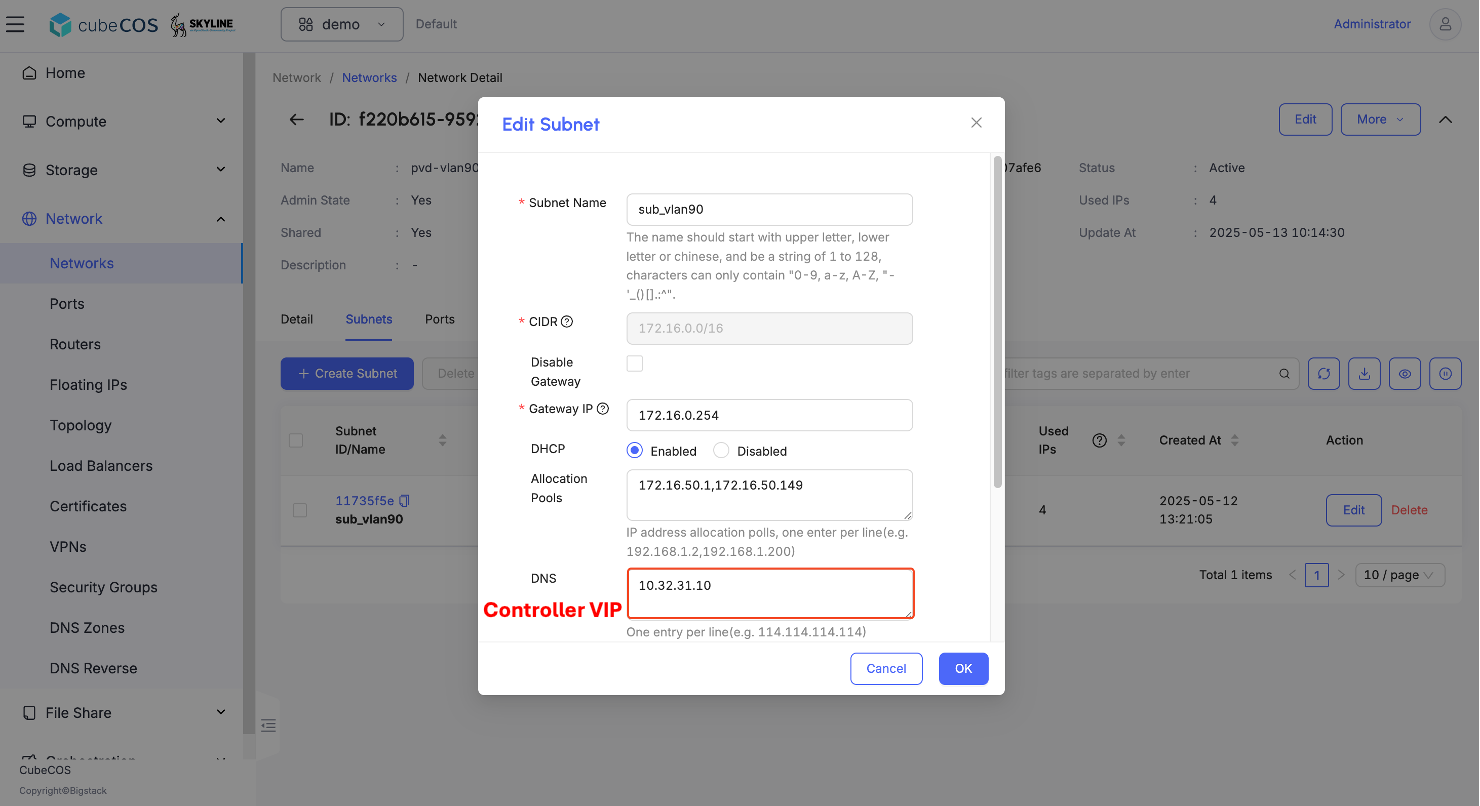Click the Gateway IP help icon
This screenshot has height=806, width=1480.
click(x=603, y=409)
